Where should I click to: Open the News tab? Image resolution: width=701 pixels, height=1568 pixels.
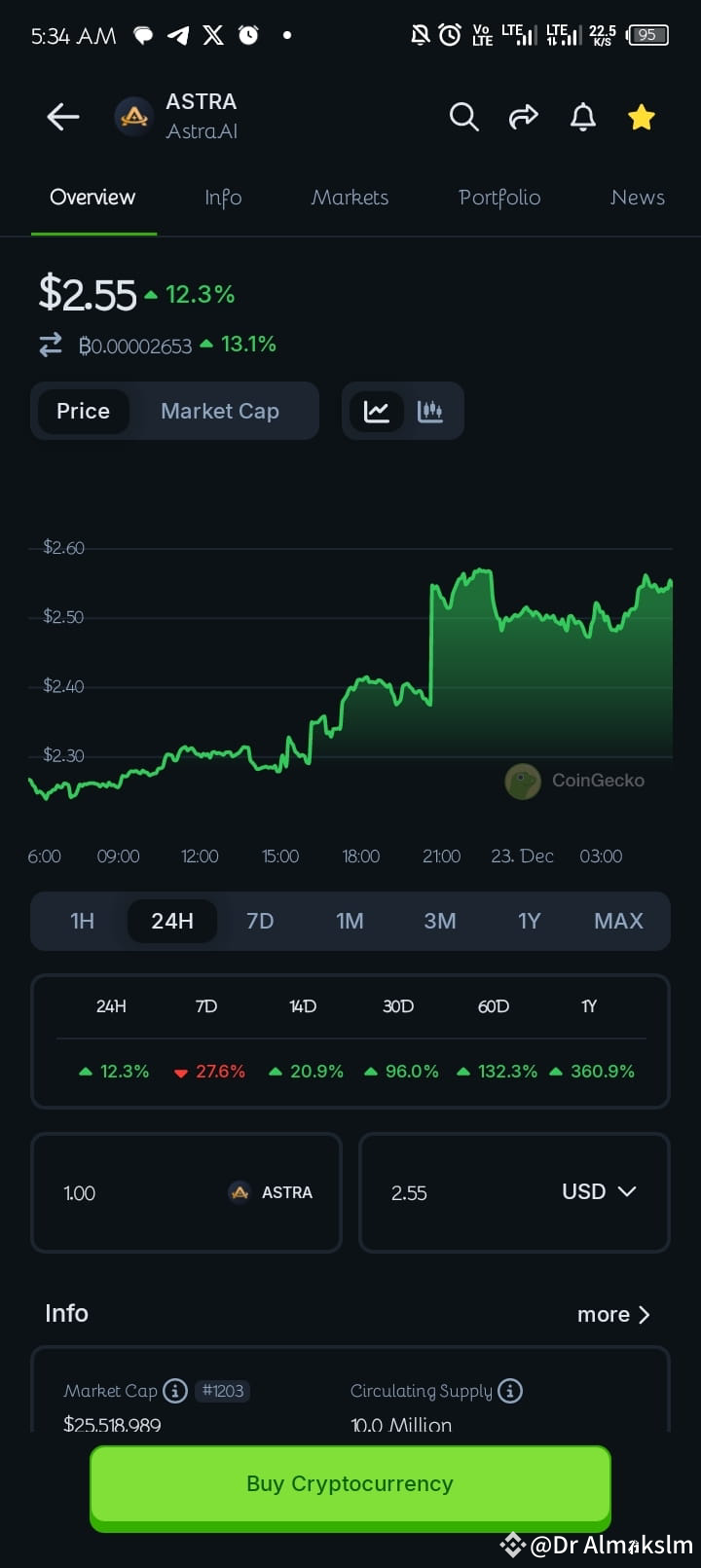pyautogui.click(x=638, y=198)
